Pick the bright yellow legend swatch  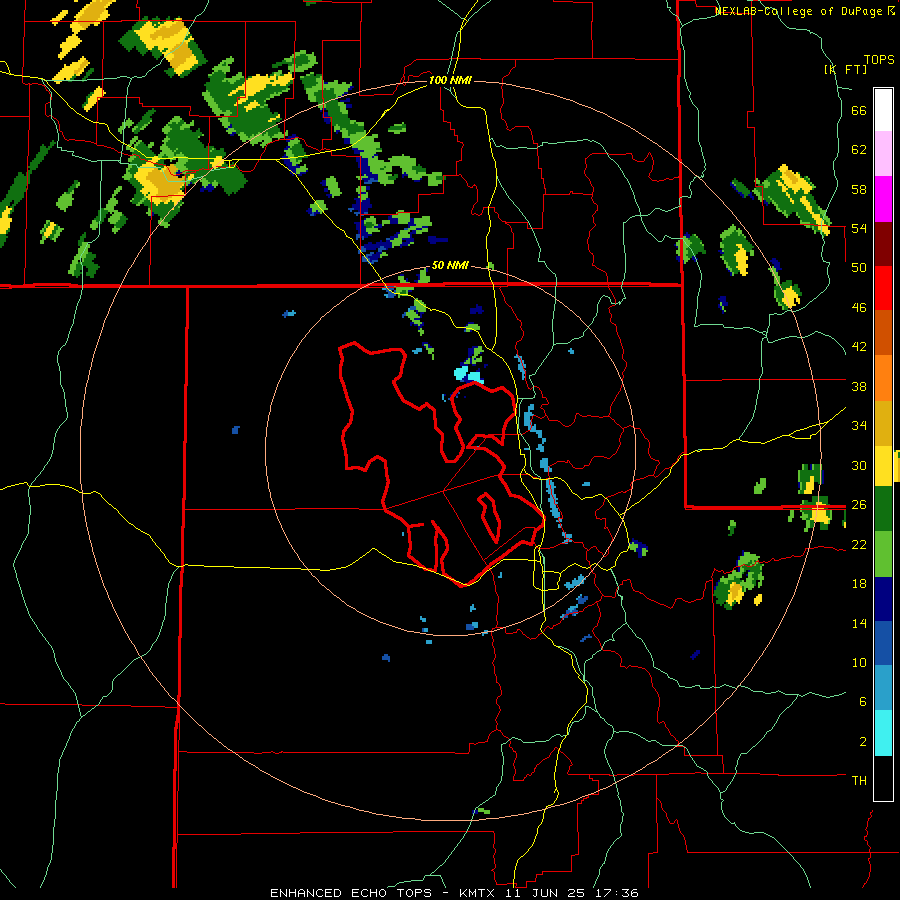tap(883, 466)
